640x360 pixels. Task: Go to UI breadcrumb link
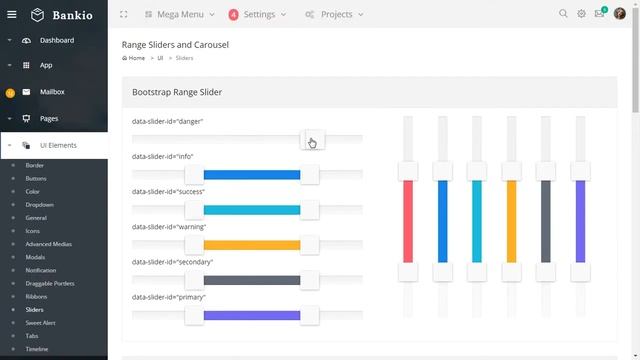click(160, 58)
